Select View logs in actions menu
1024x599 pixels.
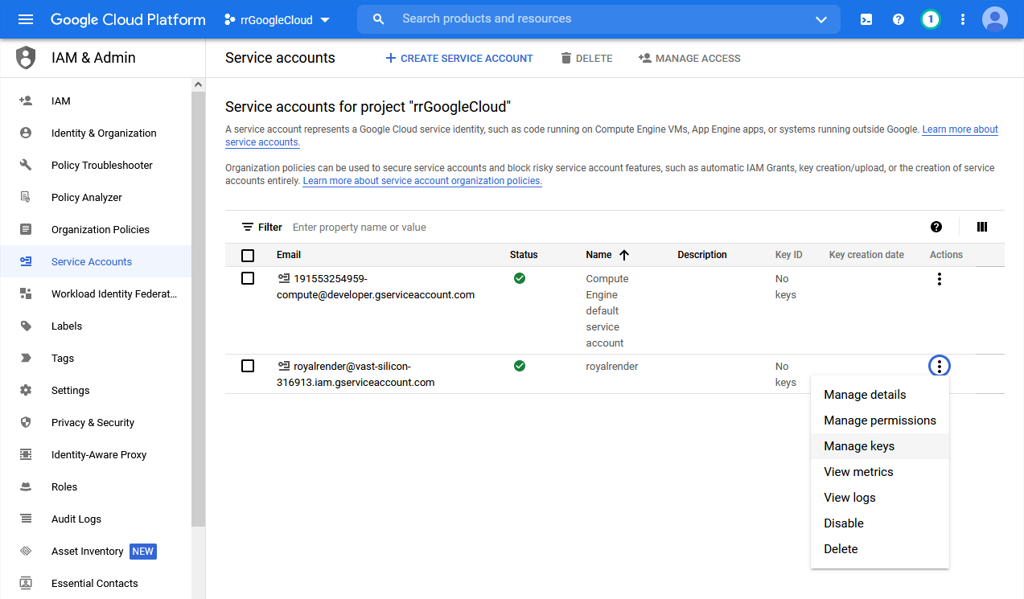coord(880,498)
